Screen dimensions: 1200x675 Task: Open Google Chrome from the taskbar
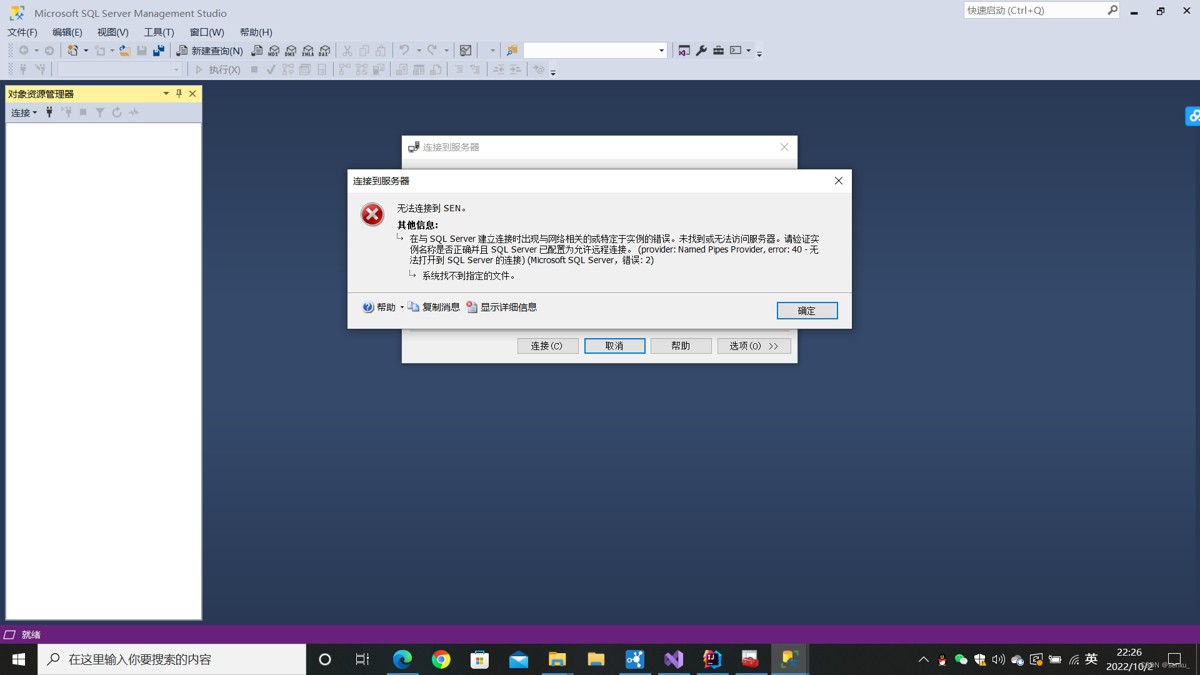(441, 659)
